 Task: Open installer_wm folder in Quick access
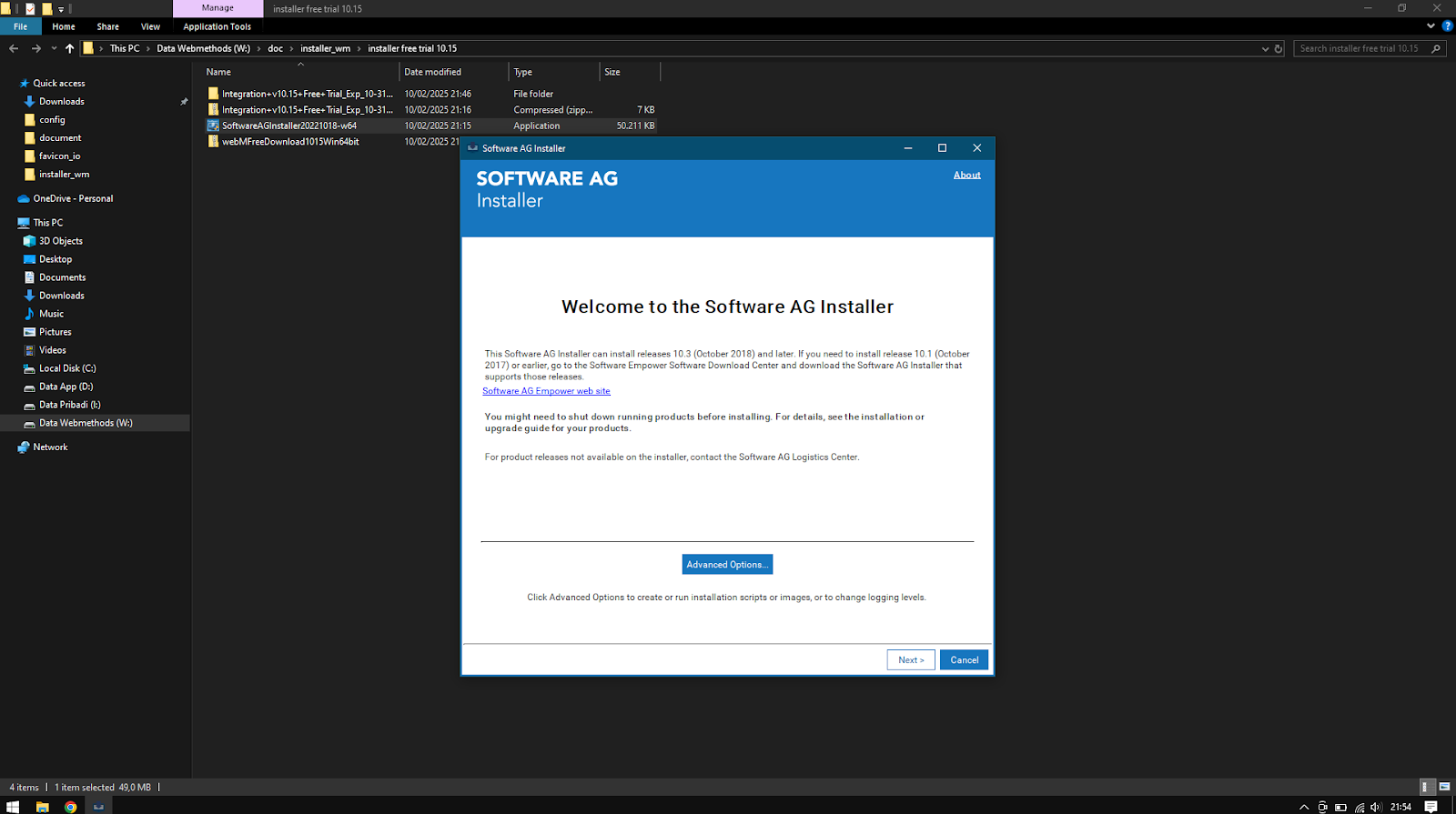coord(64,174)
